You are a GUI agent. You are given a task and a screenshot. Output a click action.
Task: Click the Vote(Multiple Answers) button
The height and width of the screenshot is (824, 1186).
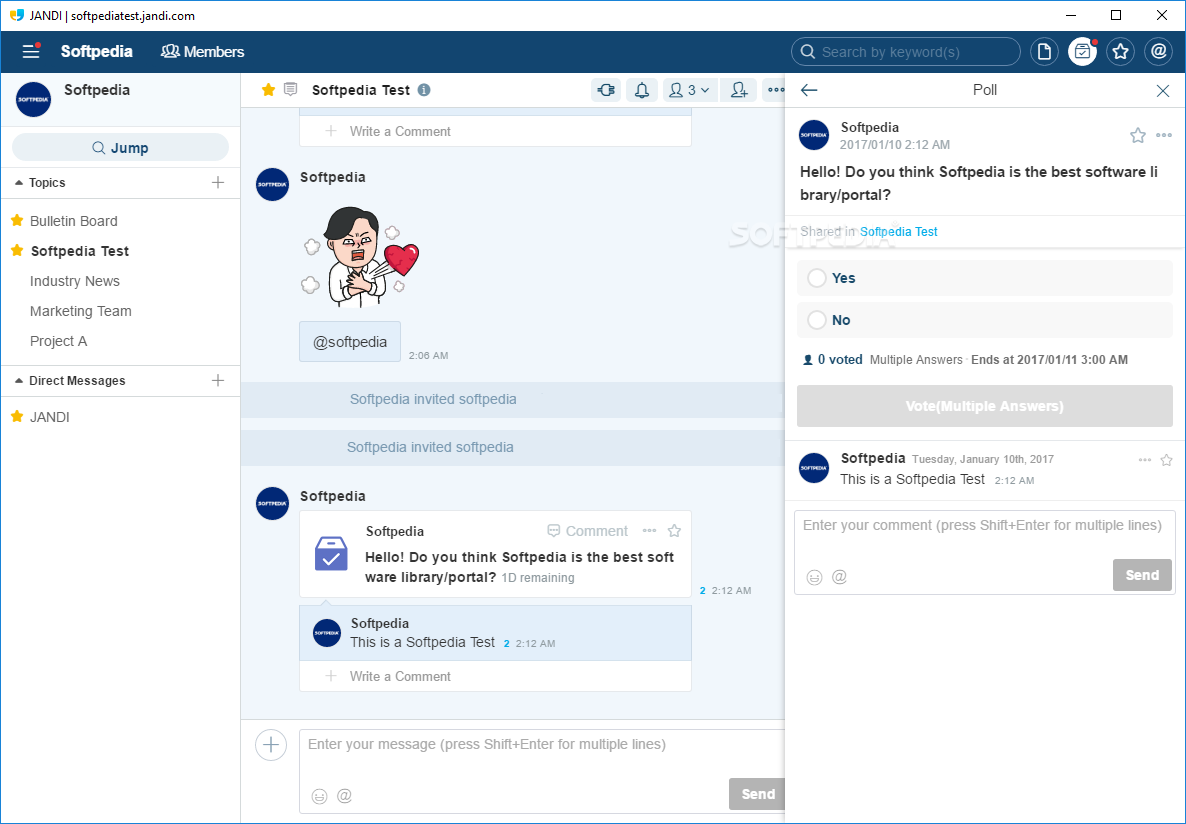(985, 406)
